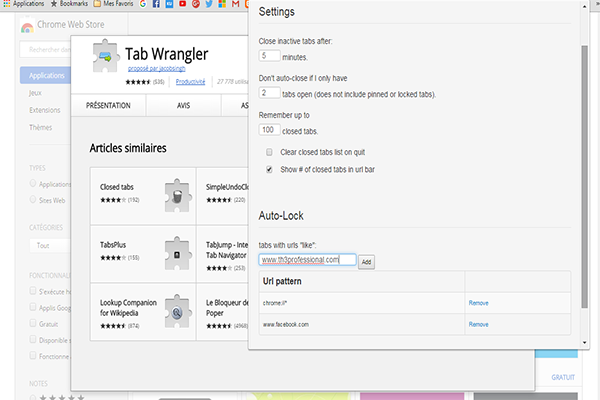Screen dimensions: 600x400
Task: Click the GRATUIT button
Action: (563, 377)
